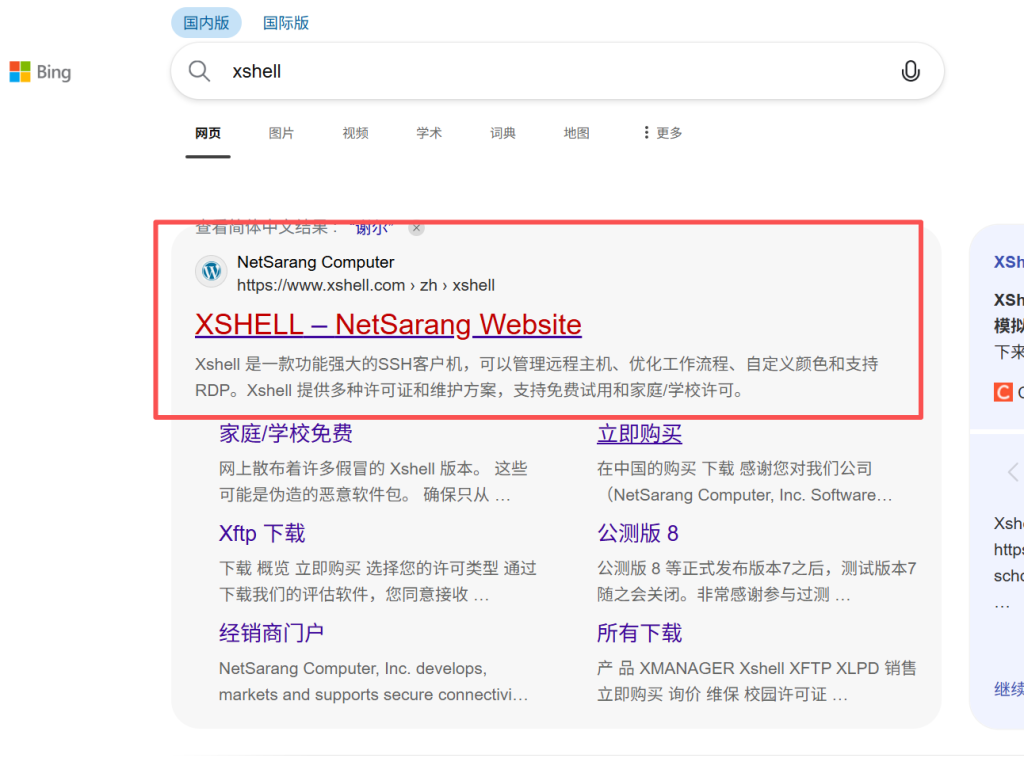Click the 所有下载 (all downloads) link

(639, 633)
